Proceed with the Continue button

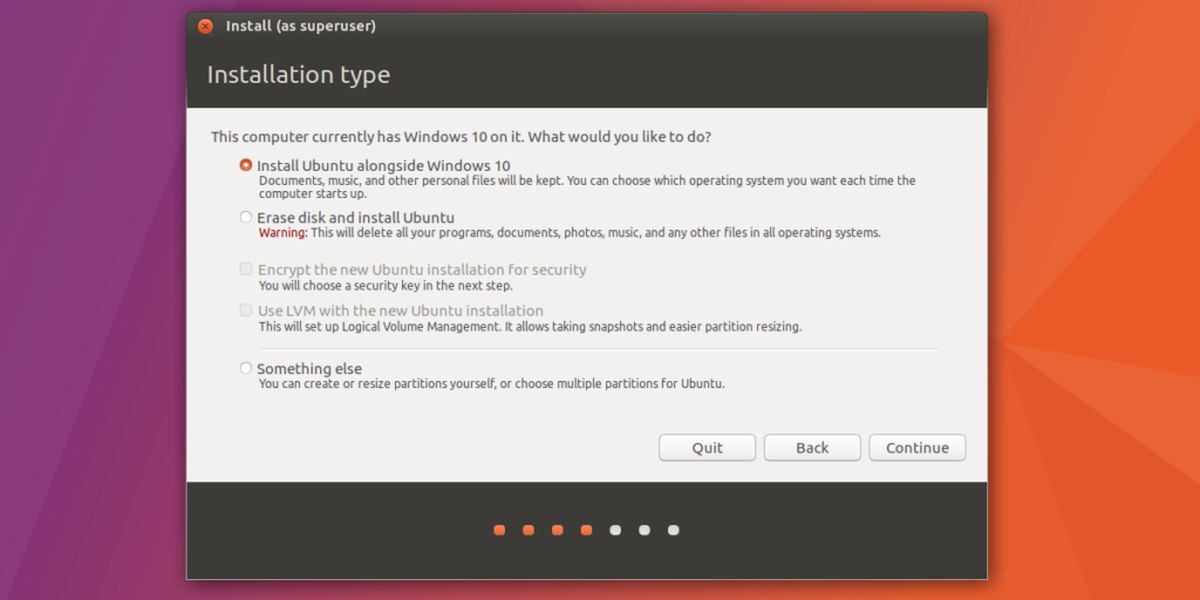click(x=917, y=447)
